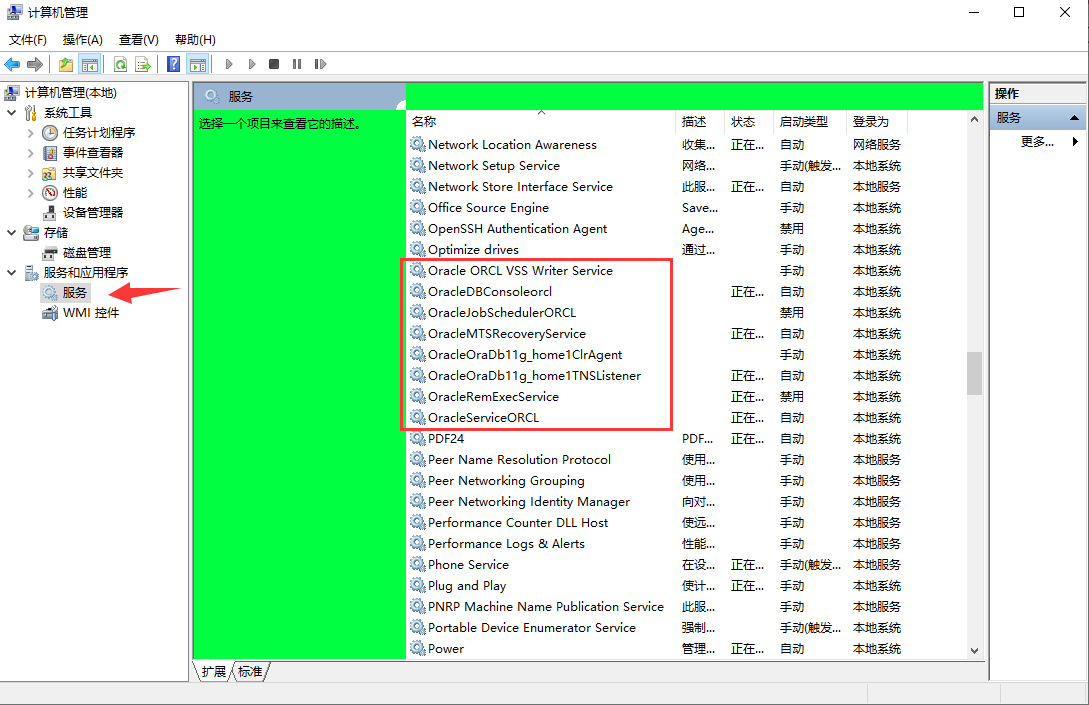Select the OracleServiceORCL service row
Image resolution: width=1089 pixels, height=705 pixels.
pyautogui.click(x=658, y=417)
